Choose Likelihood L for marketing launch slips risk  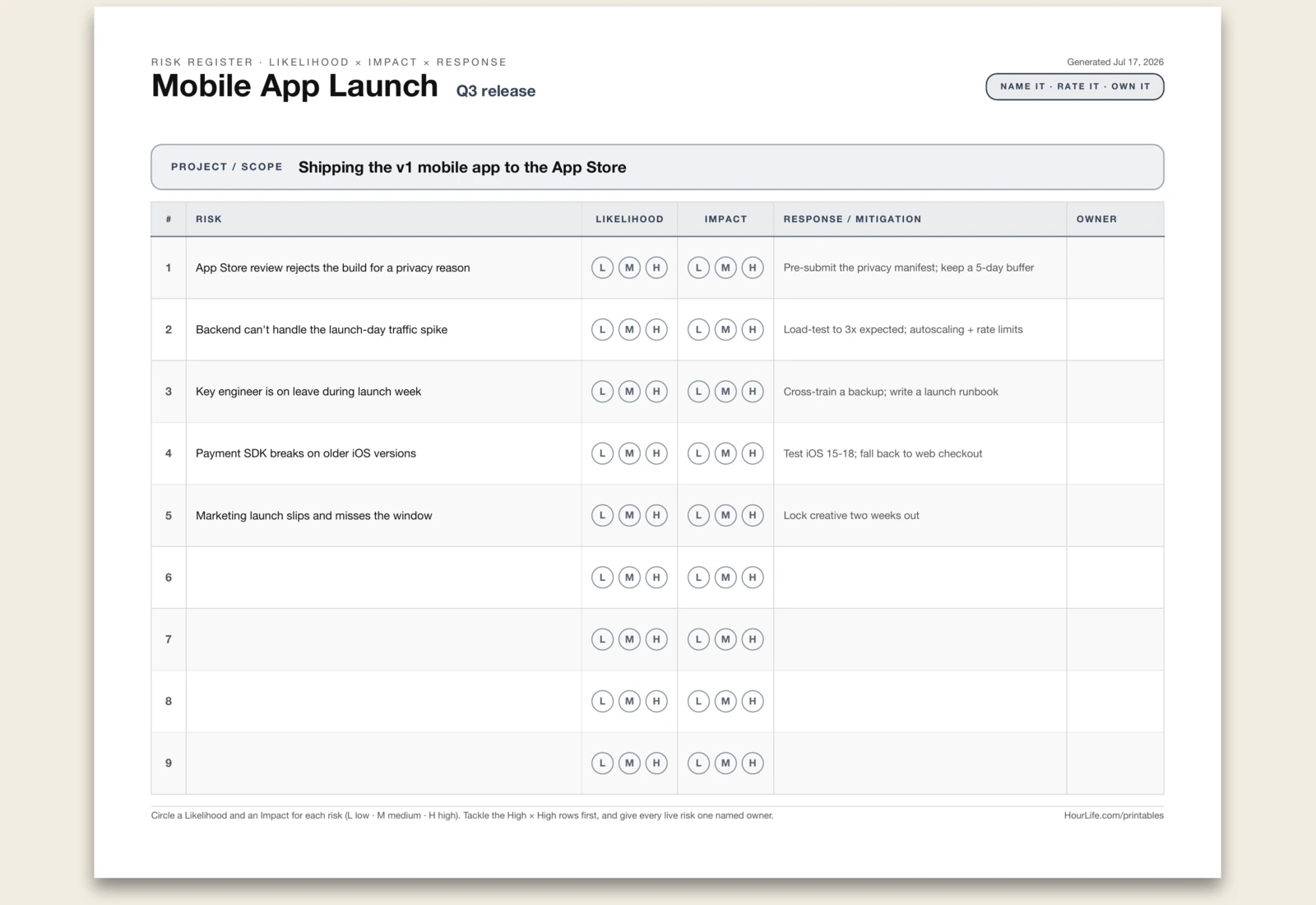[x=602, y=515]
